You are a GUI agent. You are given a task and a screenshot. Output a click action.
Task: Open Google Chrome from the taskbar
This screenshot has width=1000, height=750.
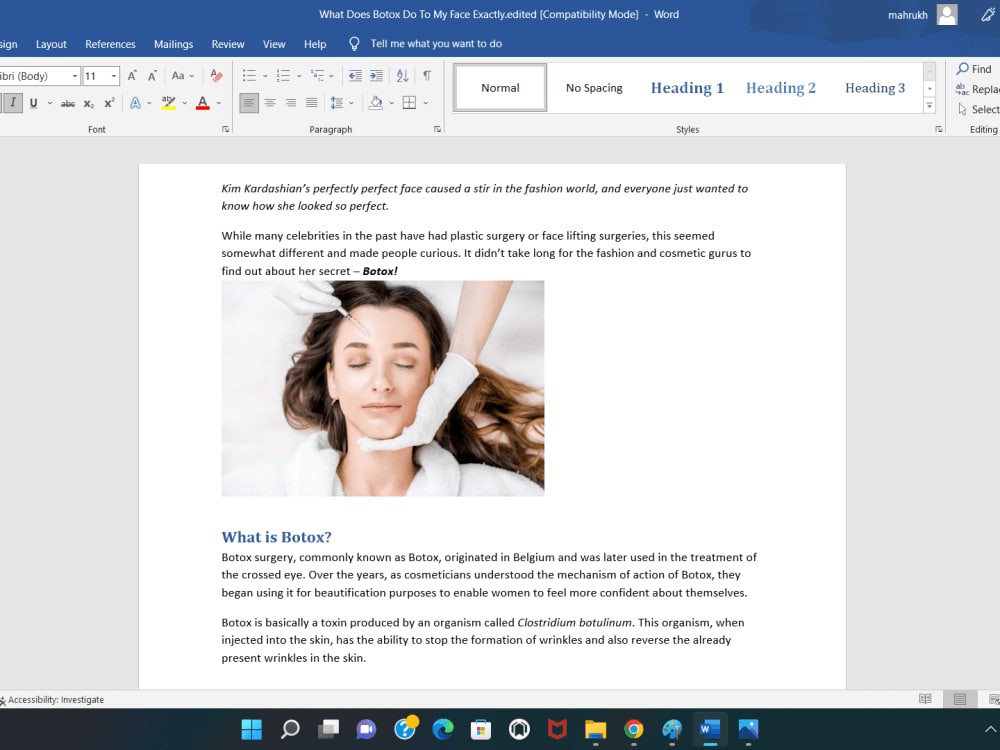pos(633,729)
